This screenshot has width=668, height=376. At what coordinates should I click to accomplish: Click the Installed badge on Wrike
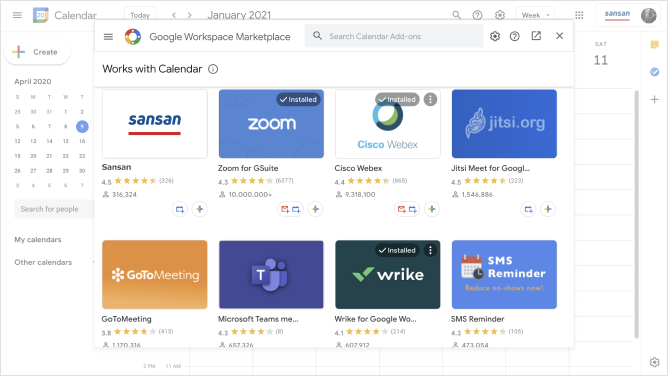[397, 250]
